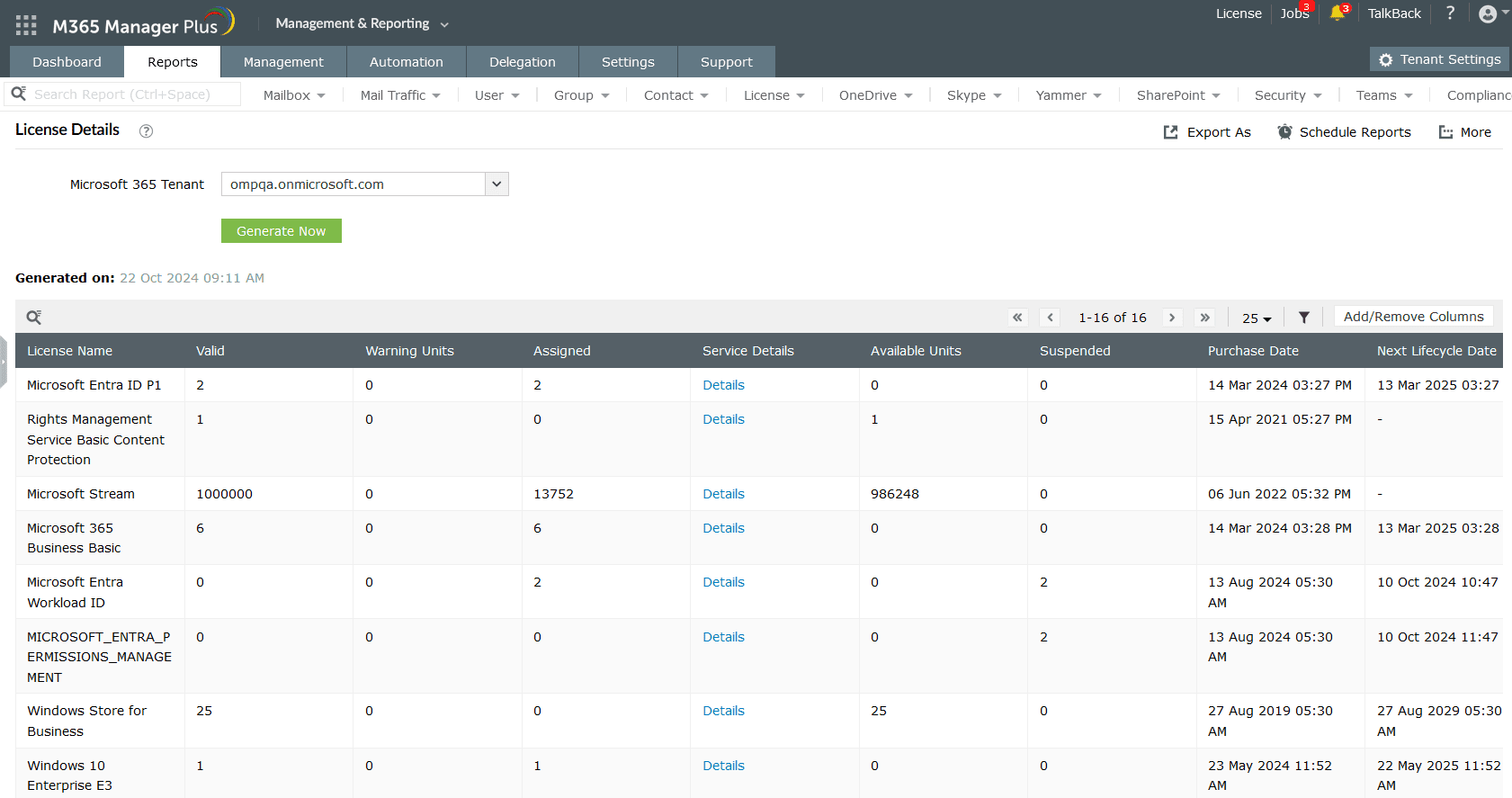Jump to the first page of results
1512x798 pixels.
tap(1017, 318)
